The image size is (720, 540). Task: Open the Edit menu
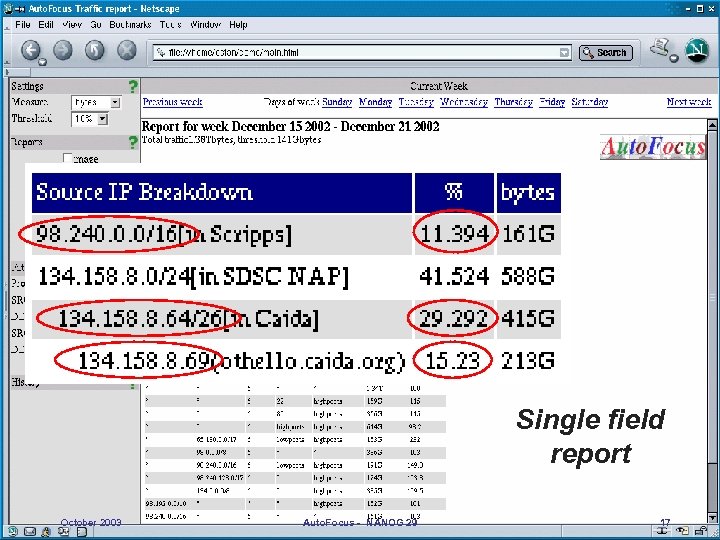(46, 25)
